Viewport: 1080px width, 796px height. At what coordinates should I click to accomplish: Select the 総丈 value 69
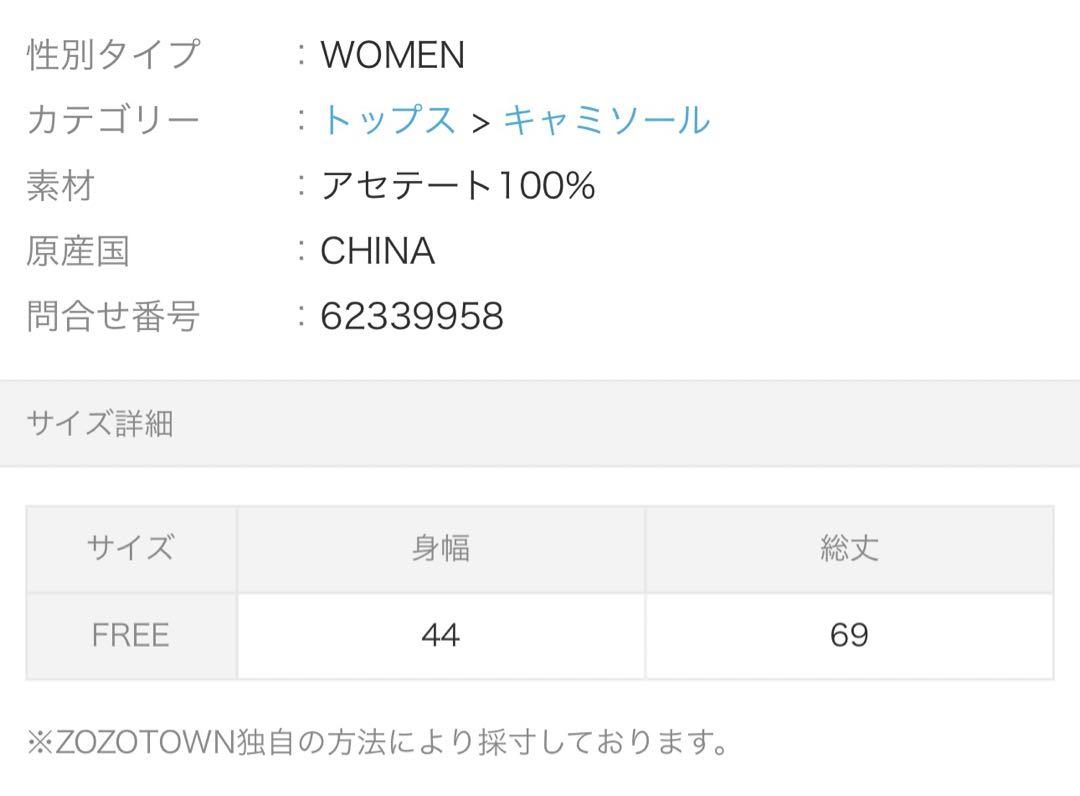coord(849,635)
